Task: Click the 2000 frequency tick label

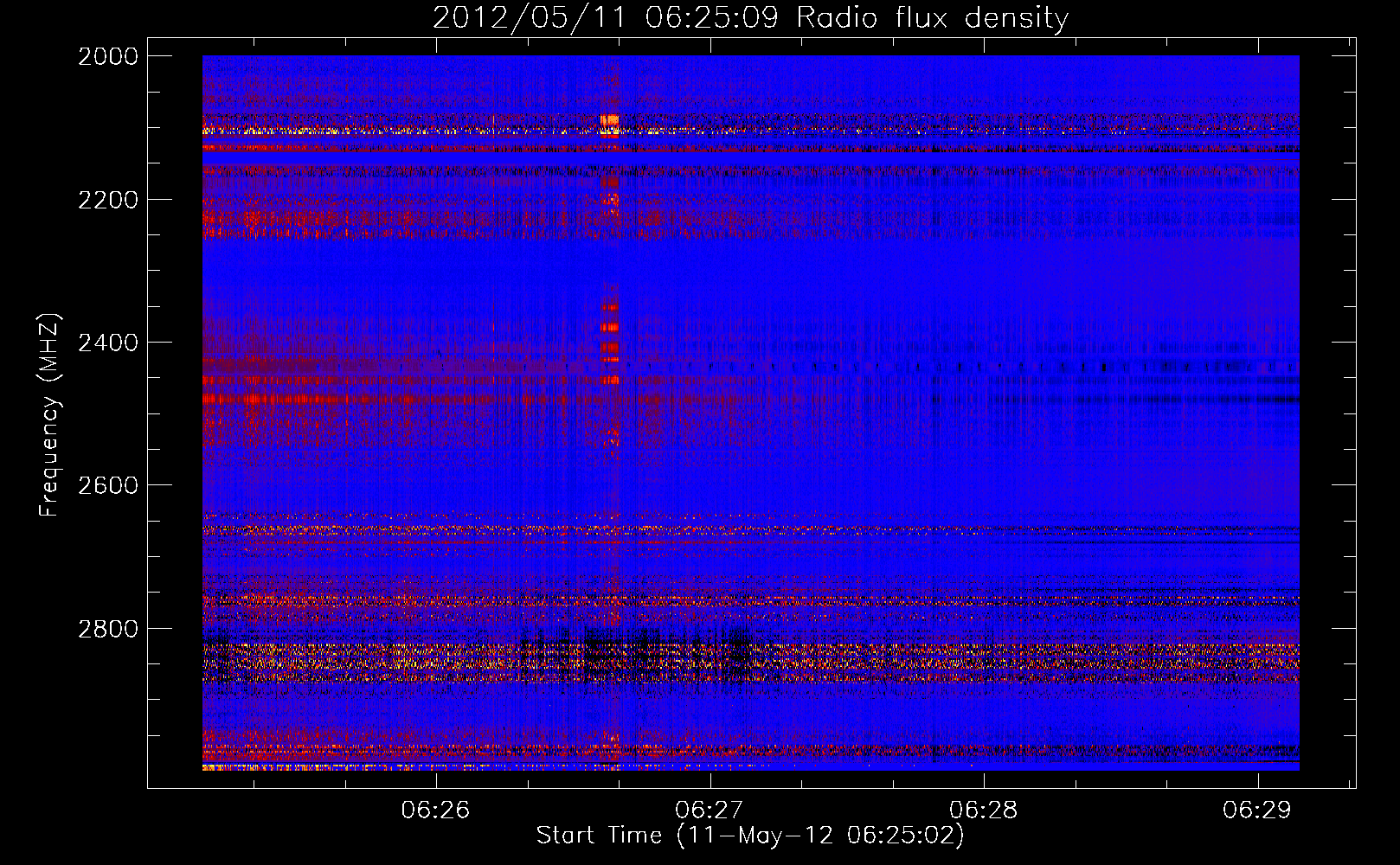Action: (108, 56)
